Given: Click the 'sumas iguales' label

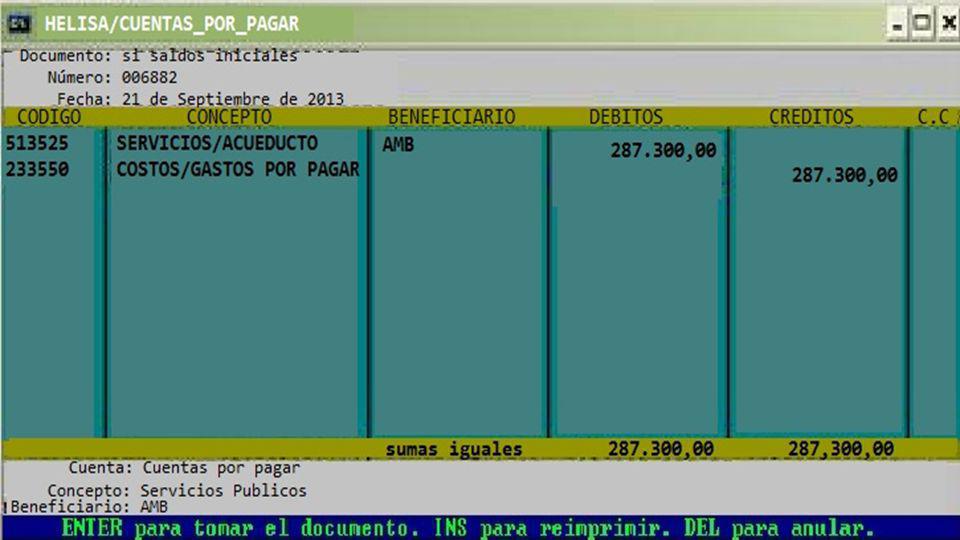Looking at the screenshot, I should coord(454,449).
